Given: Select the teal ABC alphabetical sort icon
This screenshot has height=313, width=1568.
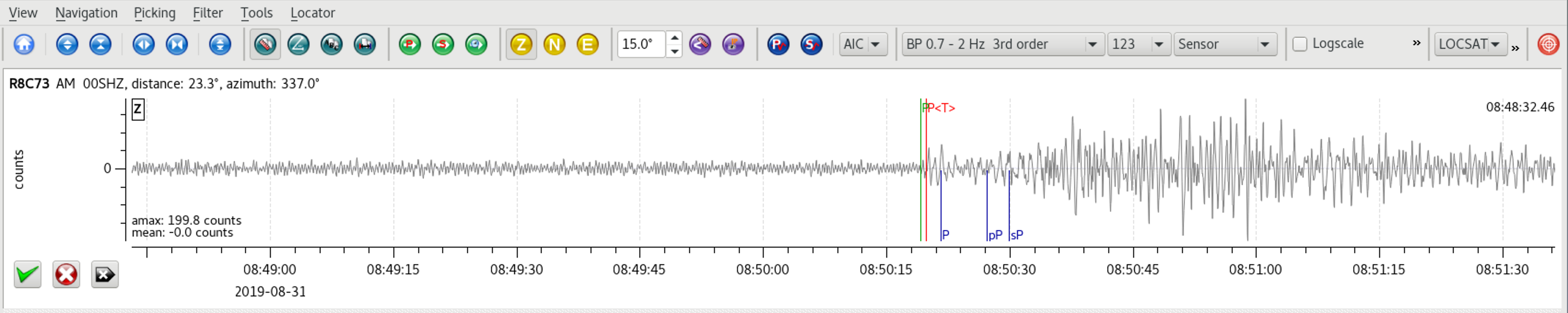Looking at the screenshot, I should (x=332, y=44).
